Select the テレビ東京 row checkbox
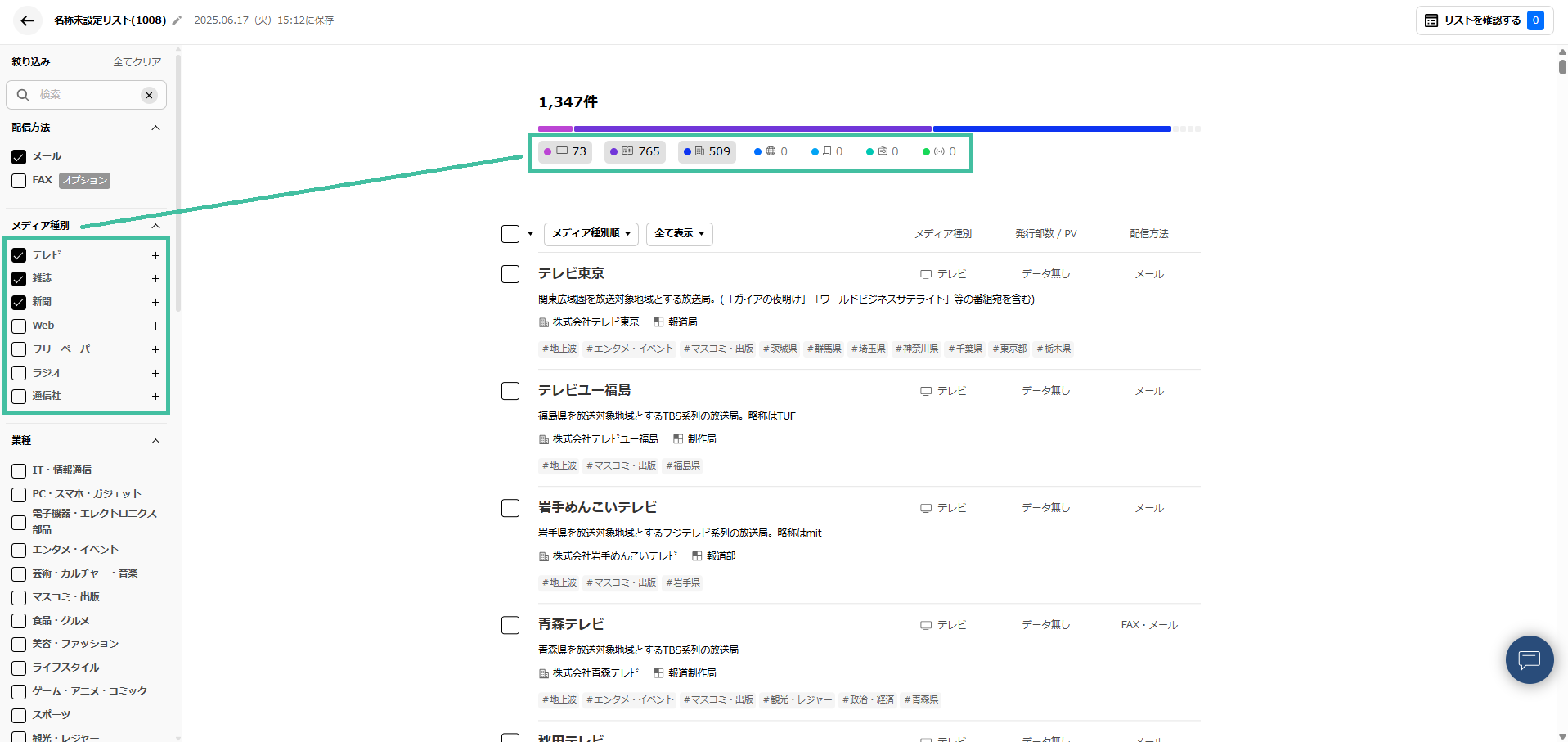 click(510, 274)
